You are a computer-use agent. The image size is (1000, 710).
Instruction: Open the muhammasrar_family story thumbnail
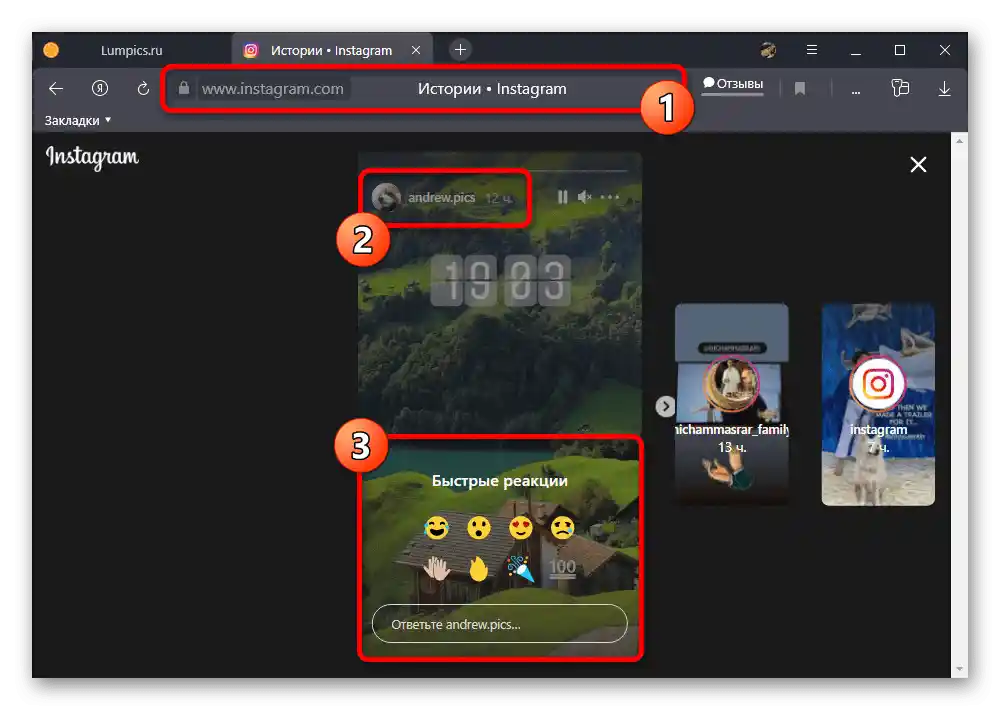pyautogui.click(x=732, y=405)
